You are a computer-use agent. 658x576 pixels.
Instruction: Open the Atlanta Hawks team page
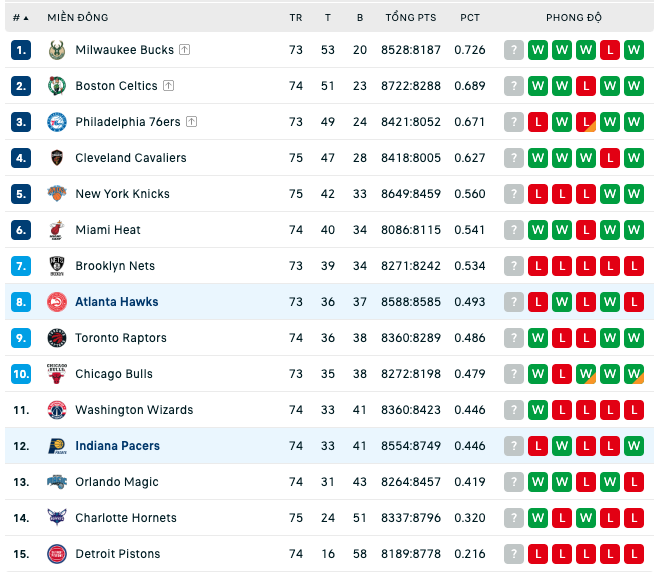pos(117,302)
